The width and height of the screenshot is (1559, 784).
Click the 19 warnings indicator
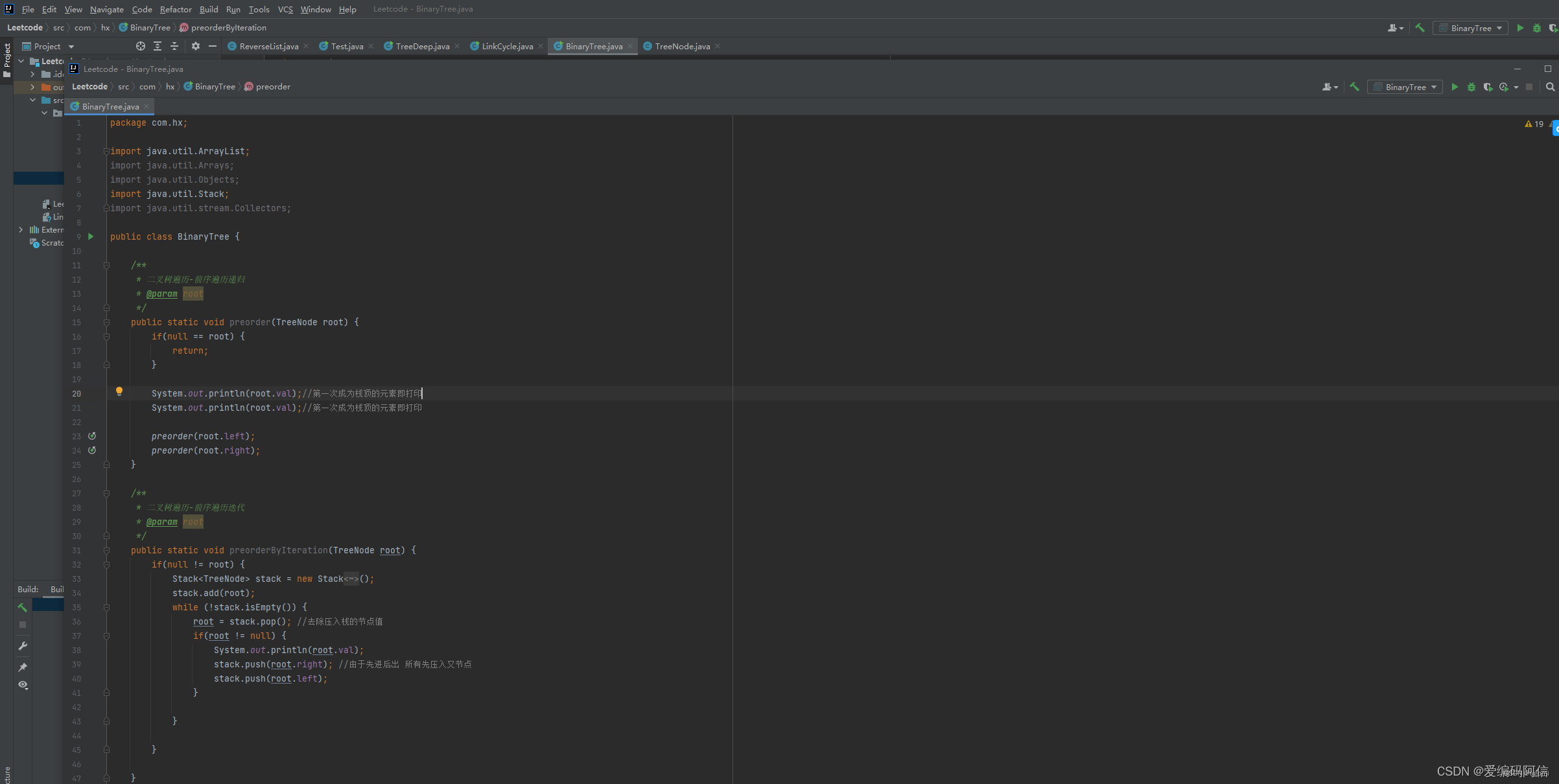1534,124
